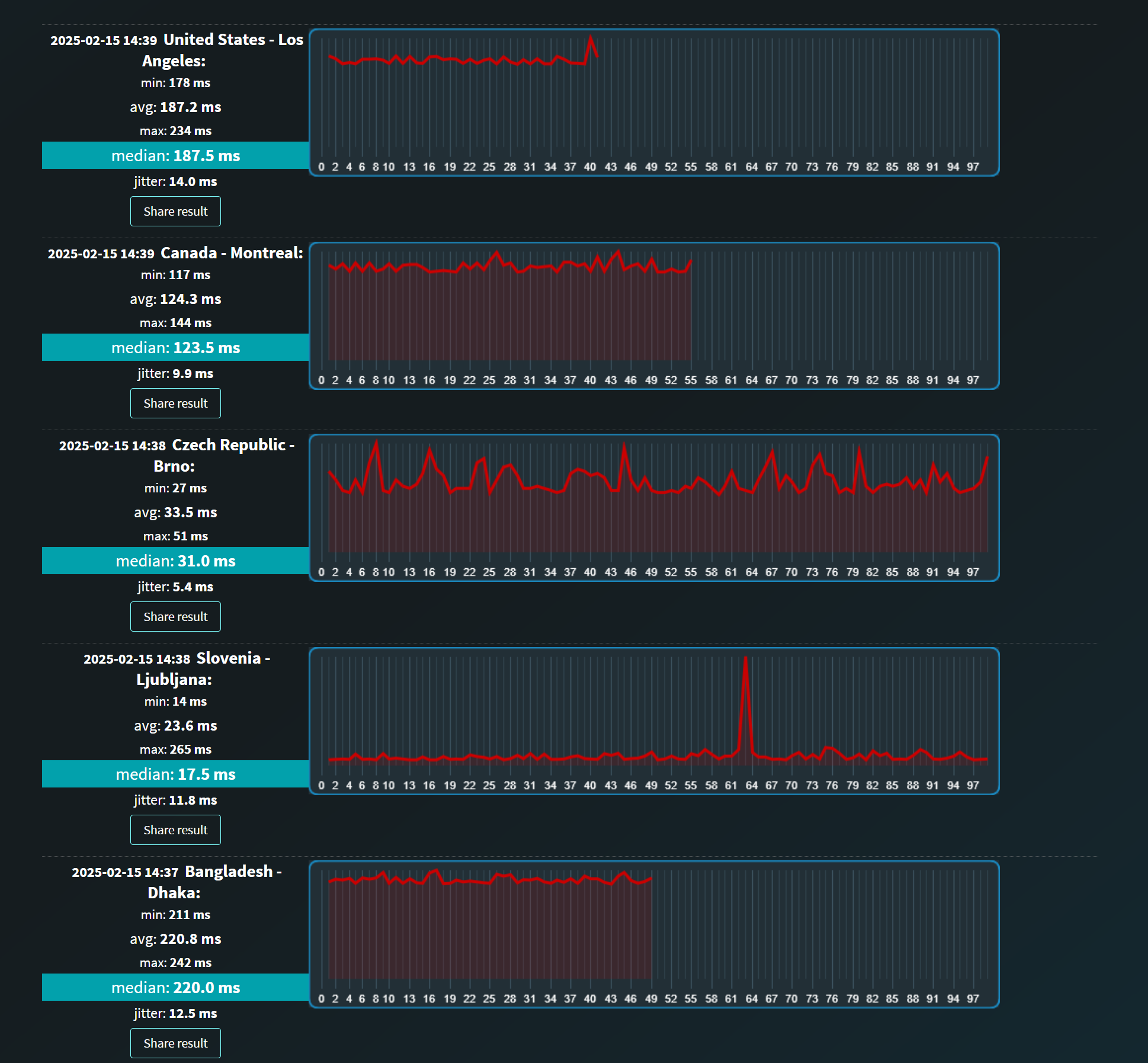
Task: Click the tall spike in the Ljubljana chart
Action: [x=745, y=705]
